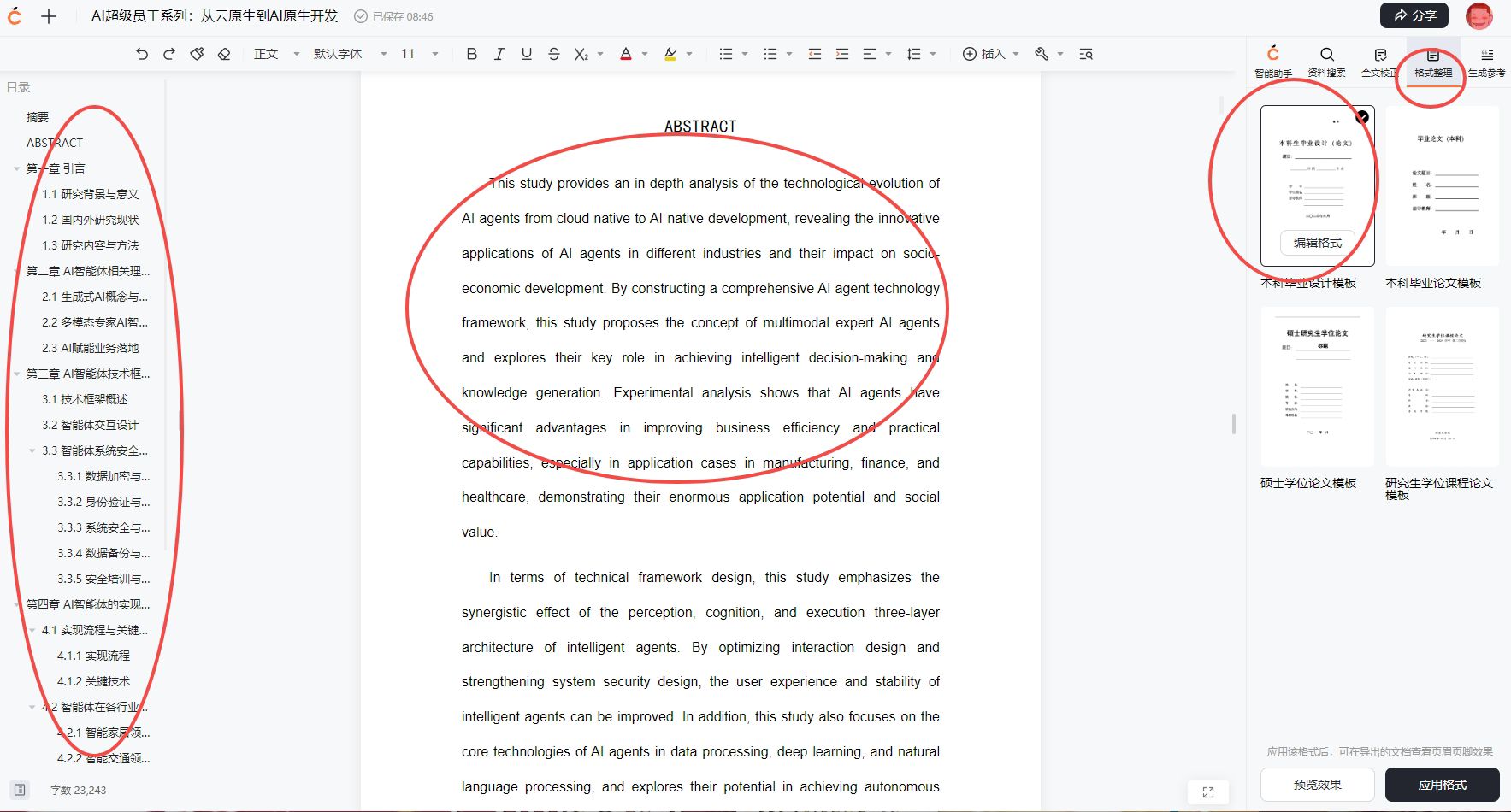Open the 资料搜索 tab

1326,62
